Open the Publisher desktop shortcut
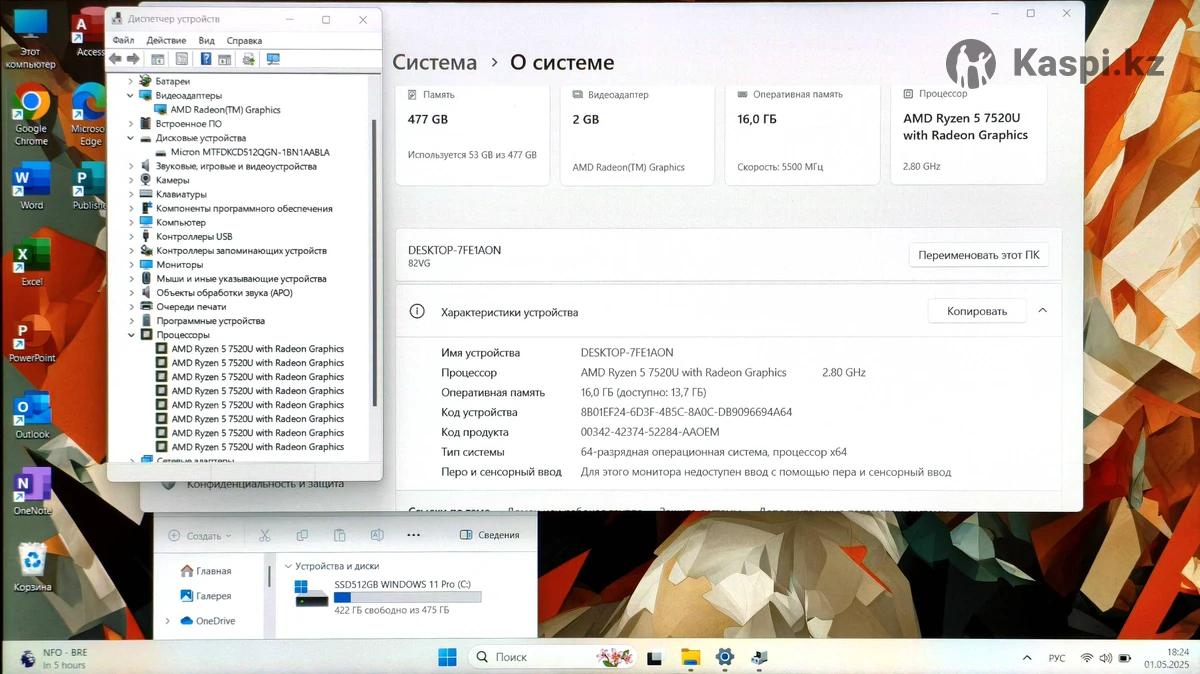 point(89,187)
